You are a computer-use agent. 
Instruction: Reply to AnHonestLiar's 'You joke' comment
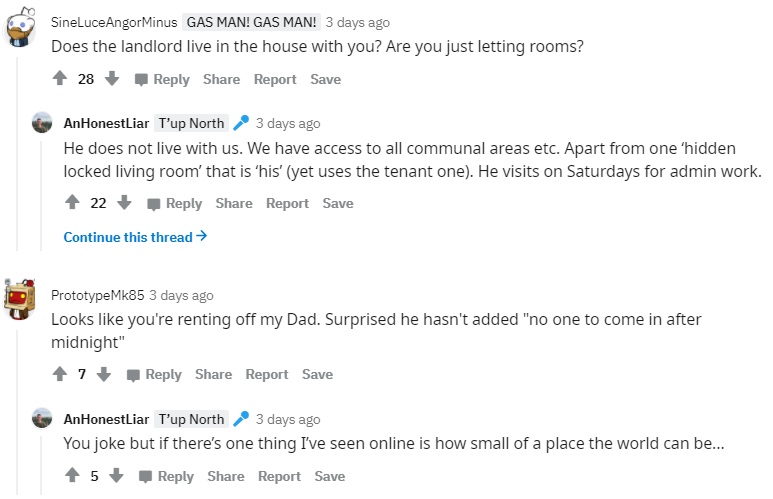166,477
